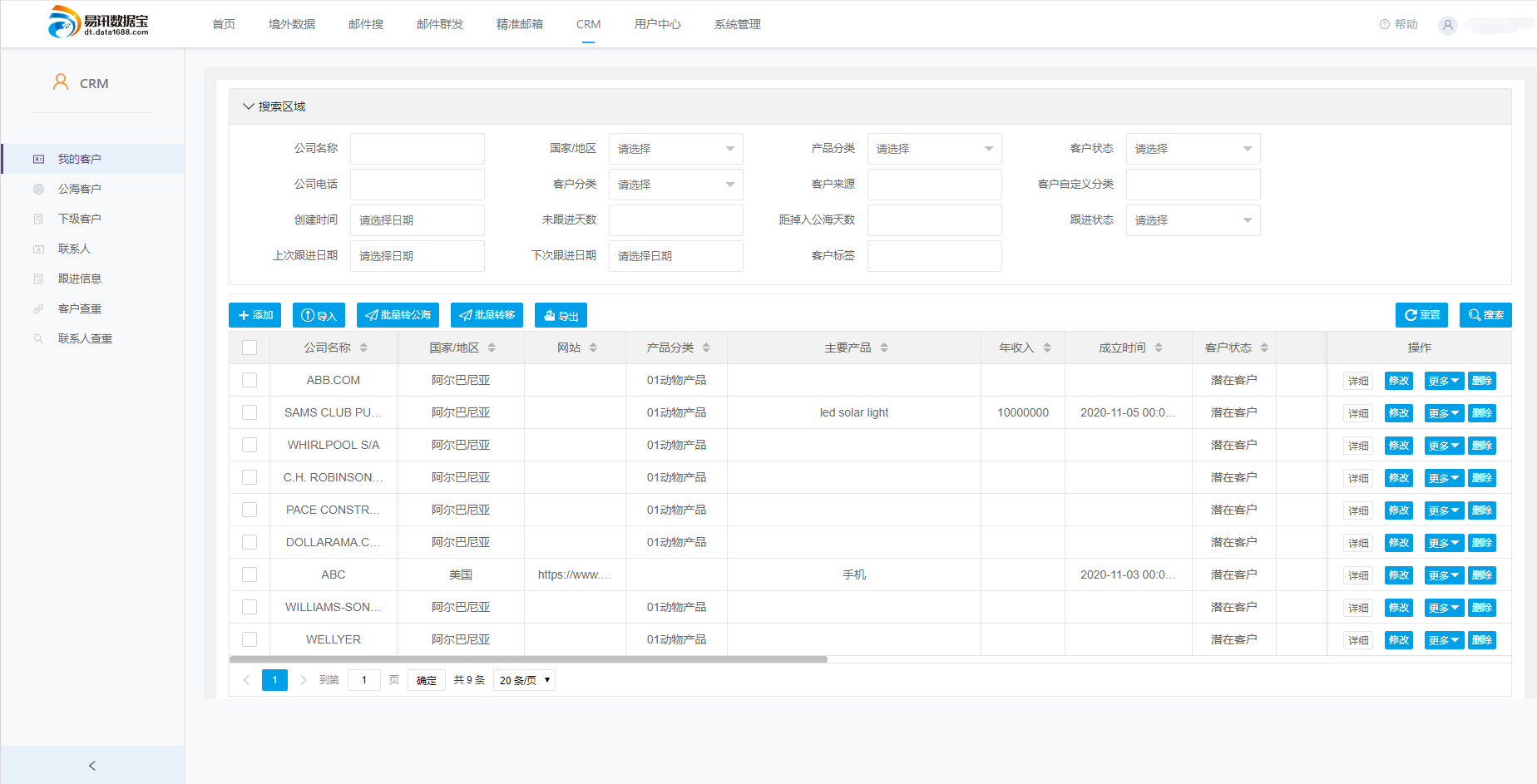Click the 搜索 button
1537x784 pixels.
1485,315
